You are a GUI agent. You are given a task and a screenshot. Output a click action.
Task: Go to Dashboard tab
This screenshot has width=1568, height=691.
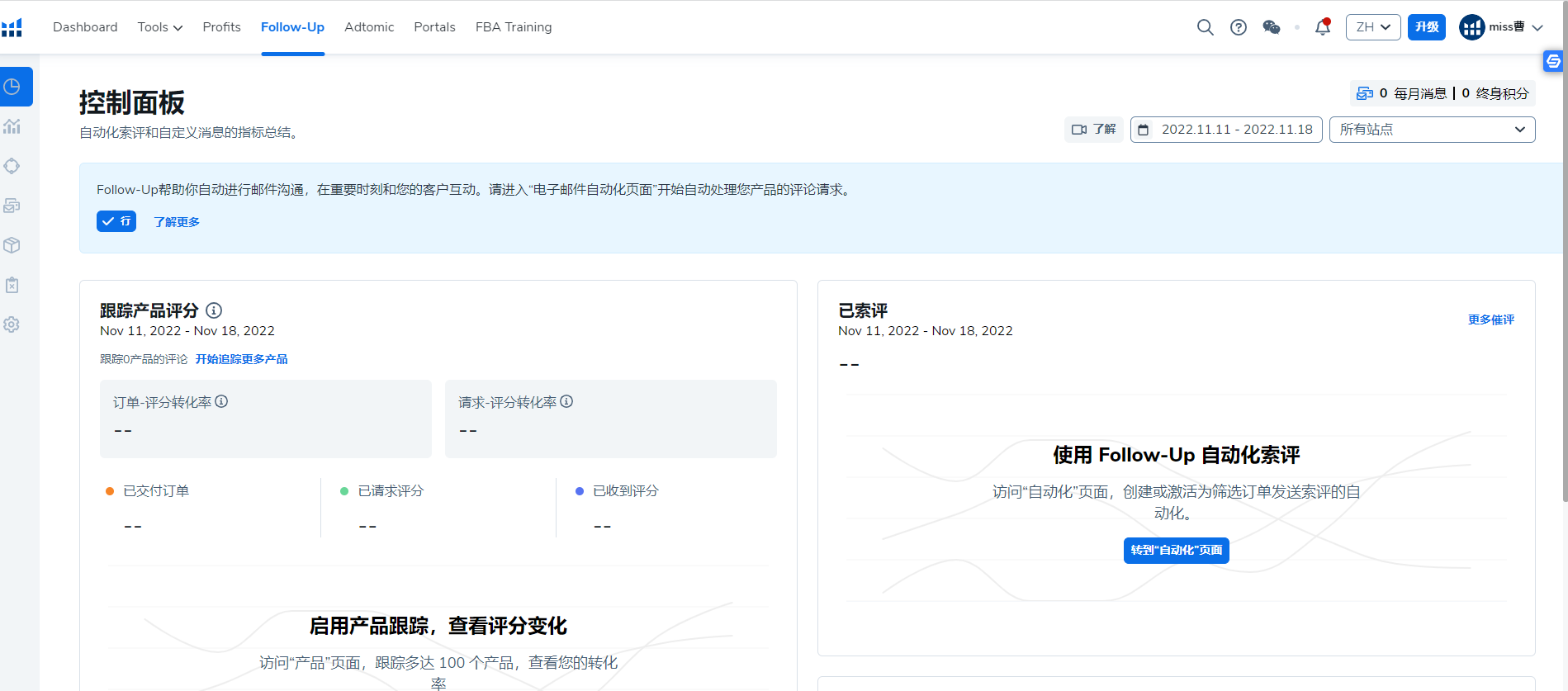click(x=85, y=27)
